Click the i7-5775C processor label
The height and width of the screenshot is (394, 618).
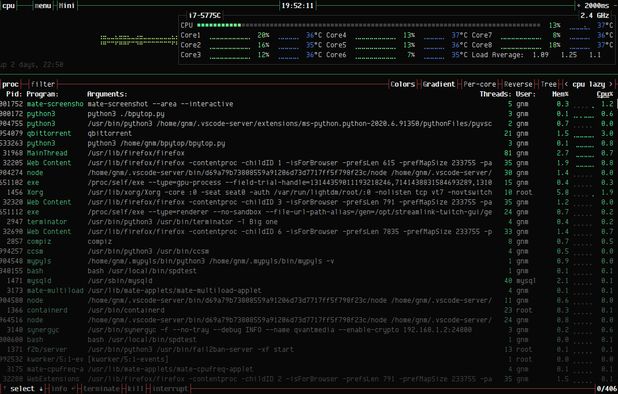(205, 15)
